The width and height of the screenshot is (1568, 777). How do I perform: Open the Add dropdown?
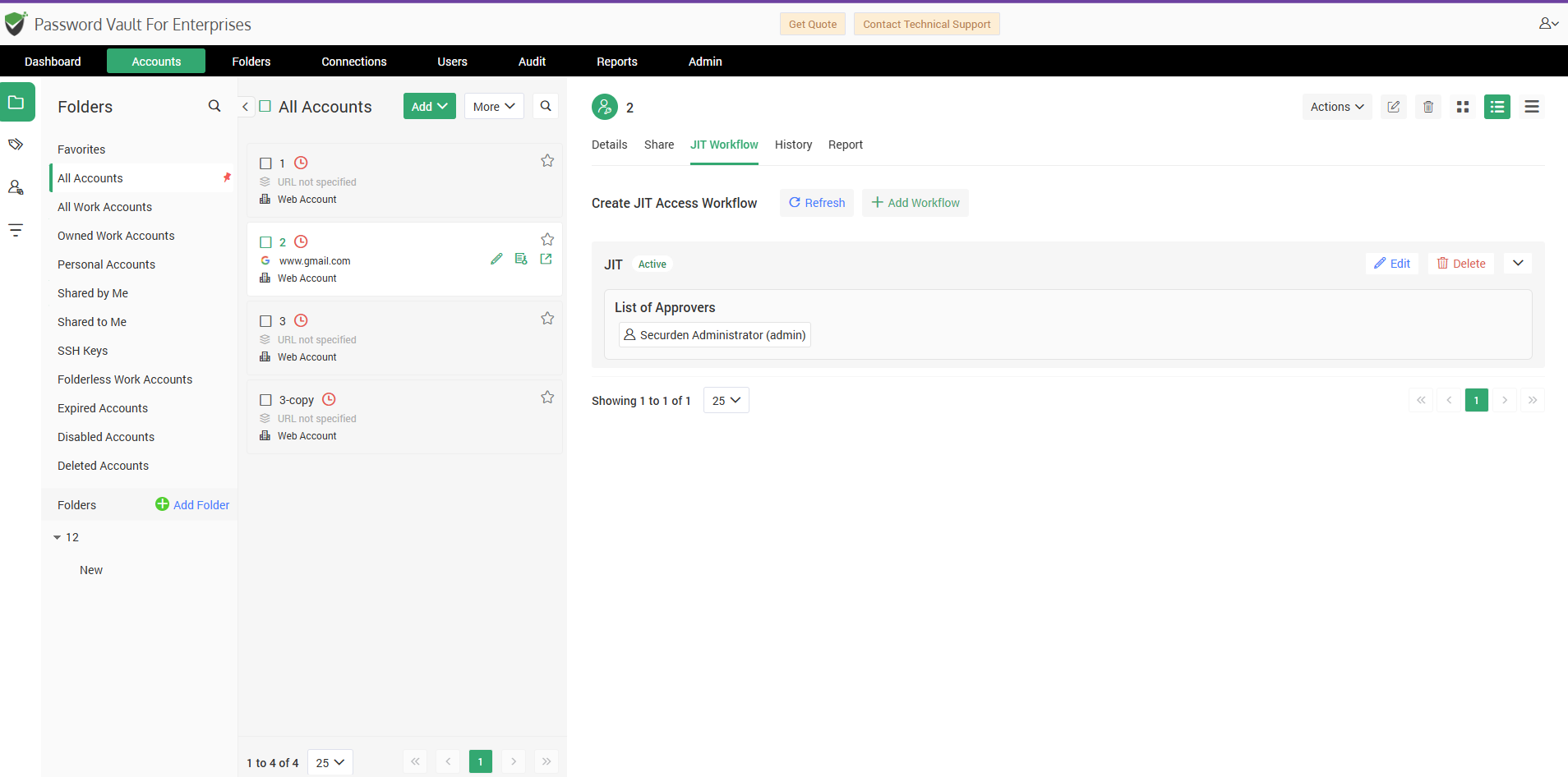[x=430, y=106]
